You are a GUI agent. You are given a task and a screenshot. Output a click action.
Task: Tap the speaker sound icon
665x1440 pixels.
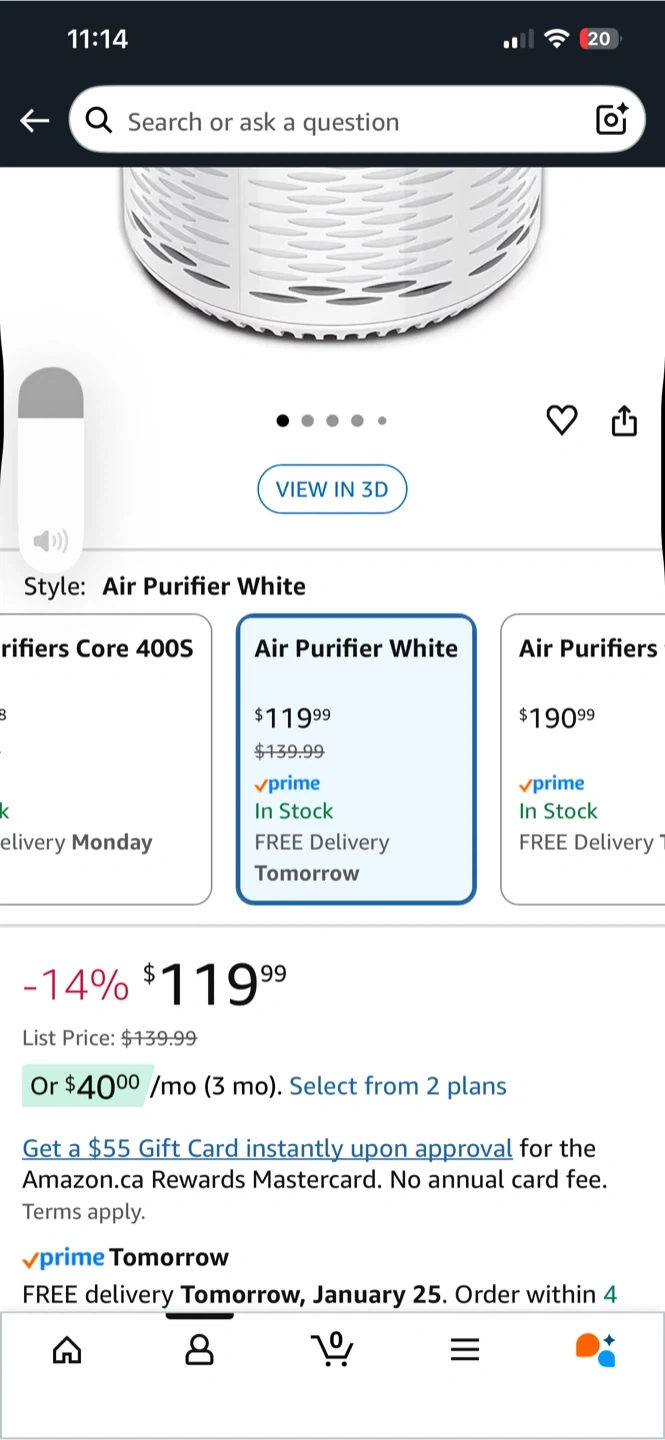tap(50, 542)
